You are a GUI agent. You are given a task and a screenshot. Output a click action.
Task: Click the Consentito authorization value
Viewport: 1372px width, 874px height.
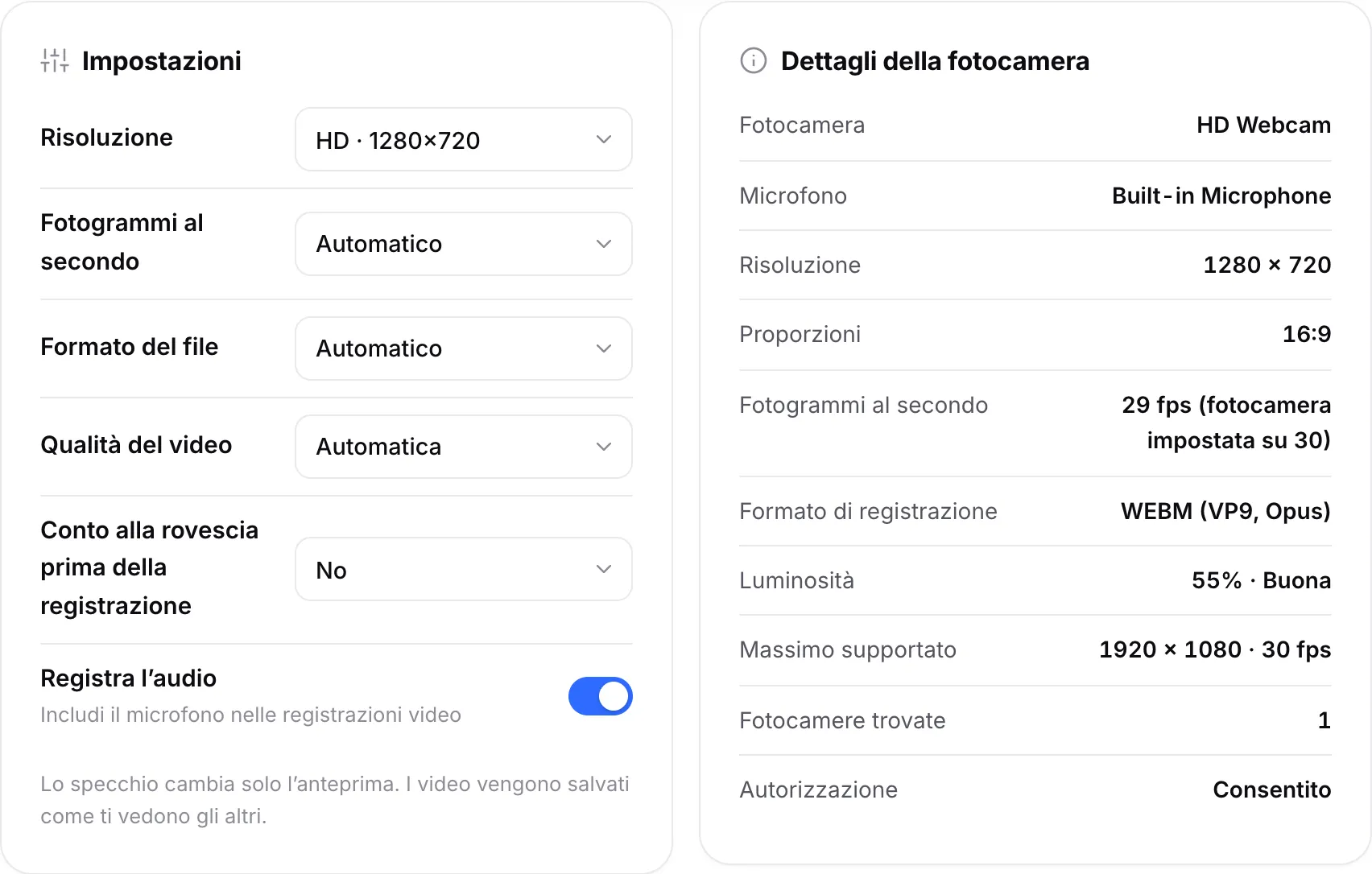pos(1272,789)
